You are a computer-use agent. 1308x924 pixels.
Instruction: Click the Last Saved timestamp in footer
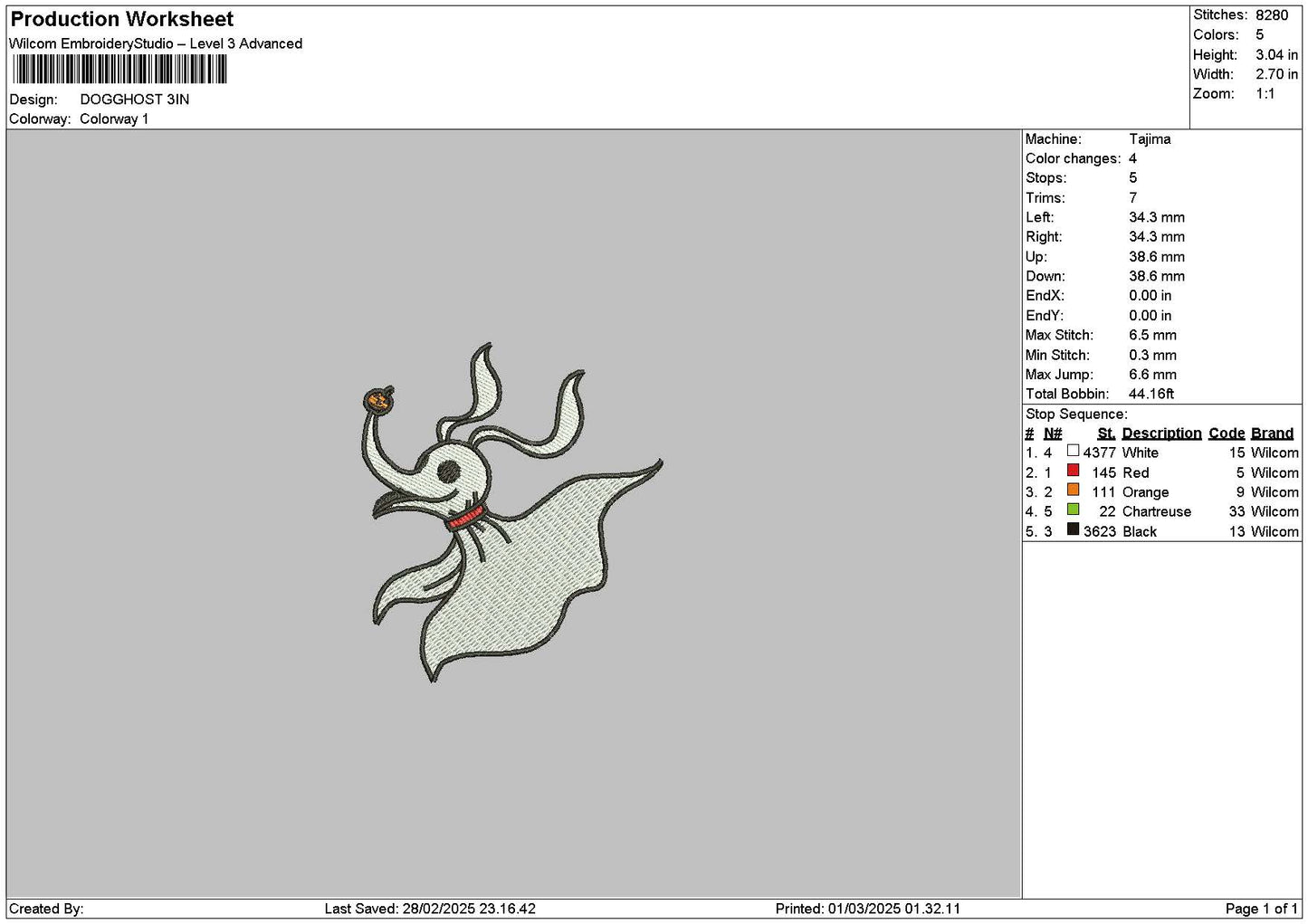(x=430, y=909)
